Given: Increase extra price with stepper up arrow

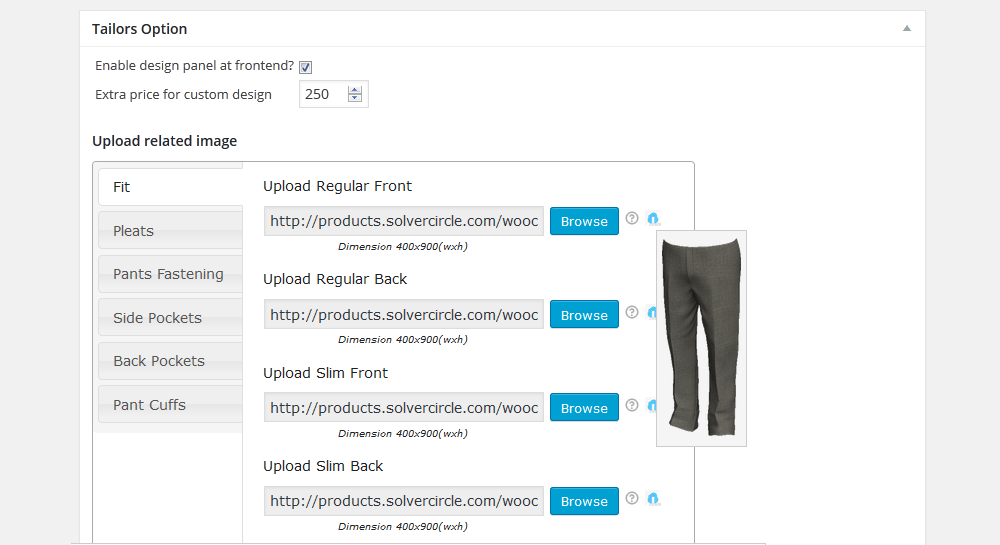Looking at the screenshot, I should coord(355,90).
